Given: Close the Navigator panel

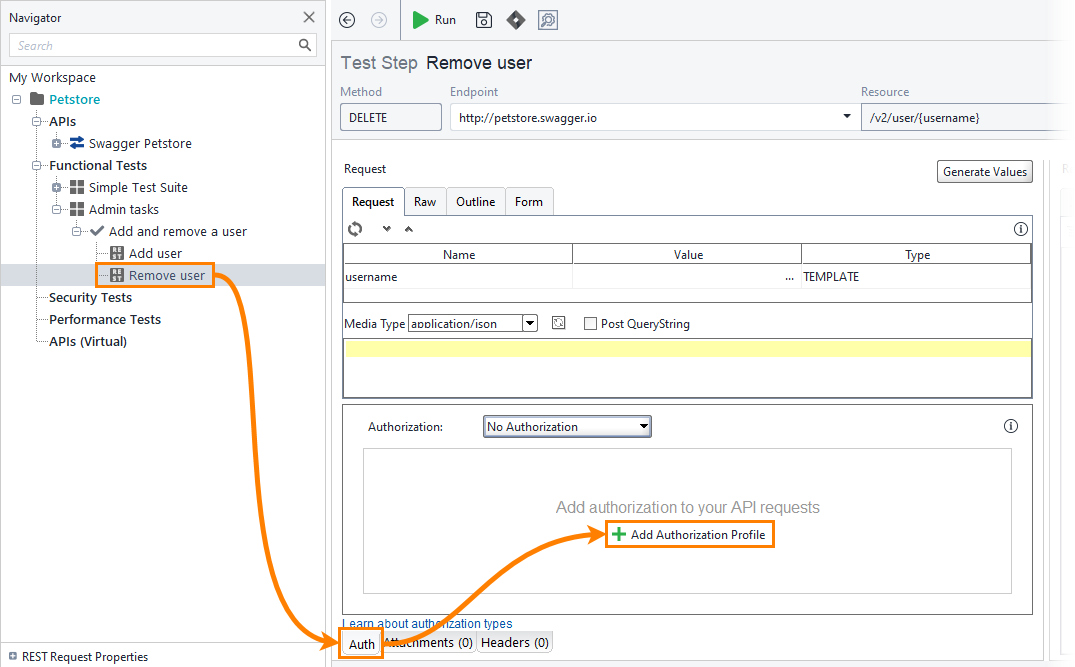Looking at the screenshot, I should (x=309, y=17).
